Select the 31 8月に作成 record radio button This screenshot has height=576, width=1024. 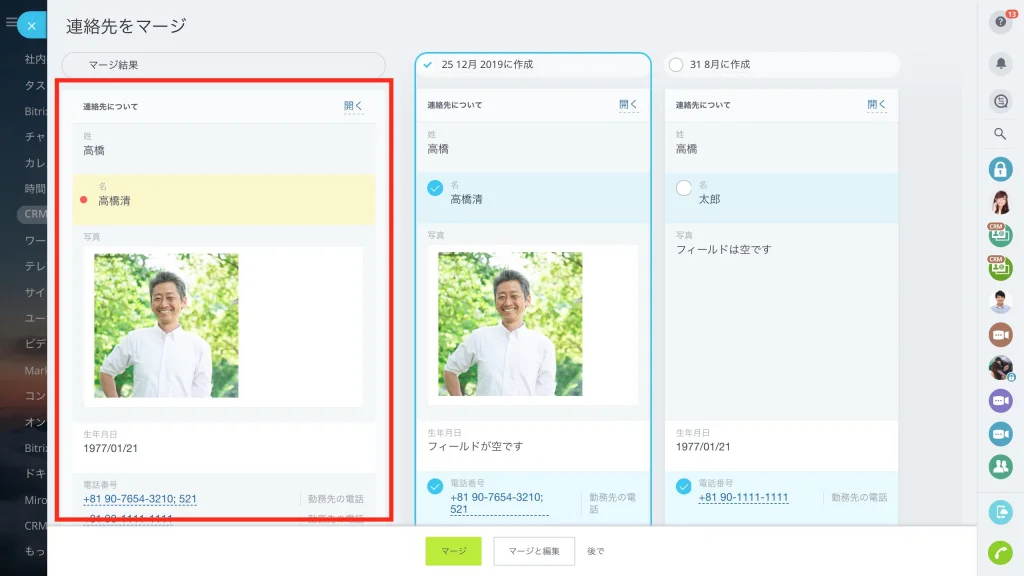(676, 65)
